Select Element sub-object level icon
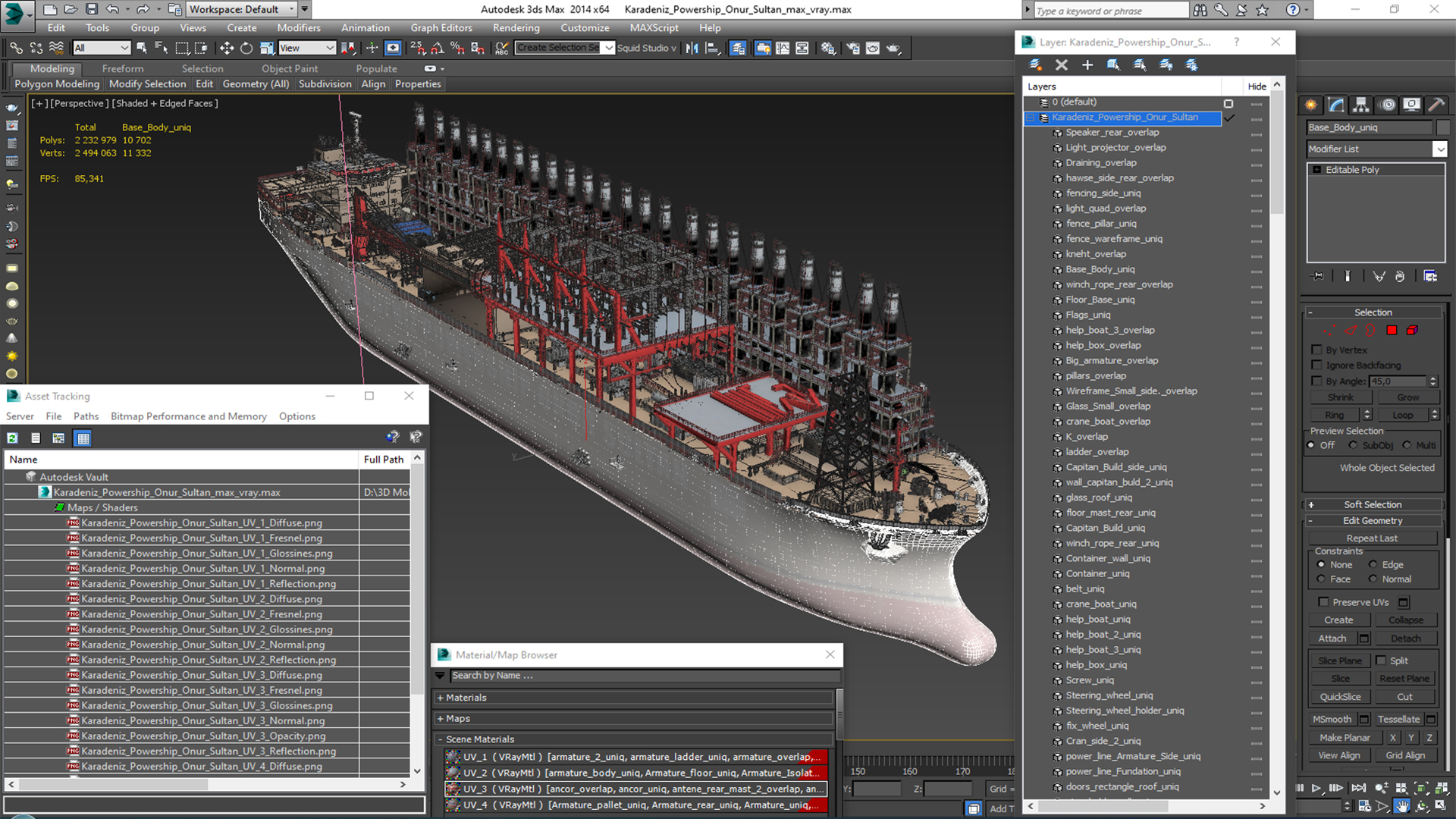Image resolution: width=1456 pixels, height=819 pixels. point(1412,330)
